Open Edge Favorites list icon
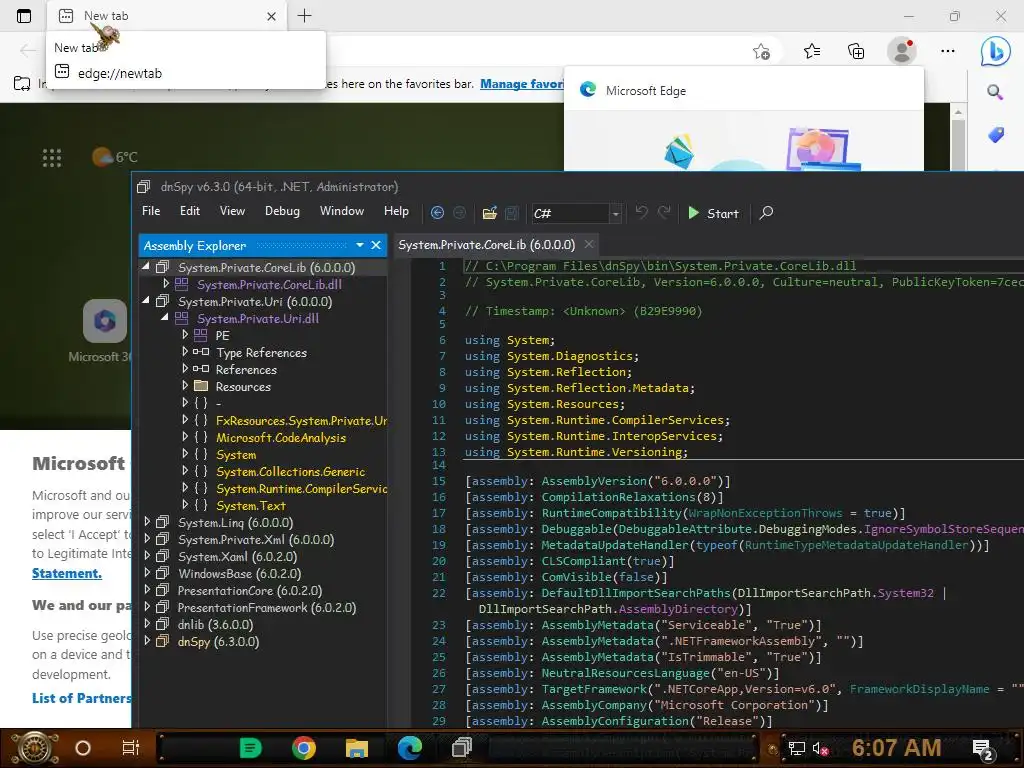 click(812, 51)
